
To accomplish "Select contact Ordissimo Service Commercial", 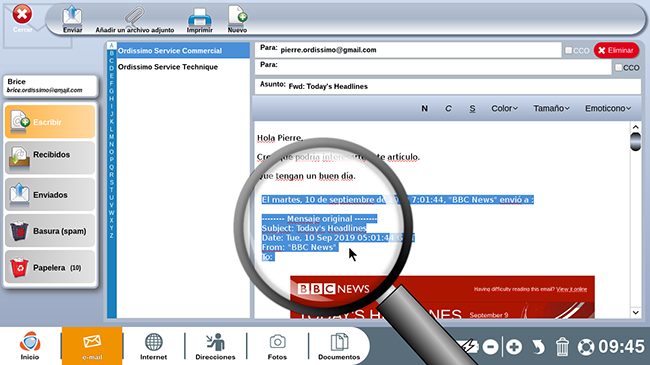I will (x=183, y=51).
